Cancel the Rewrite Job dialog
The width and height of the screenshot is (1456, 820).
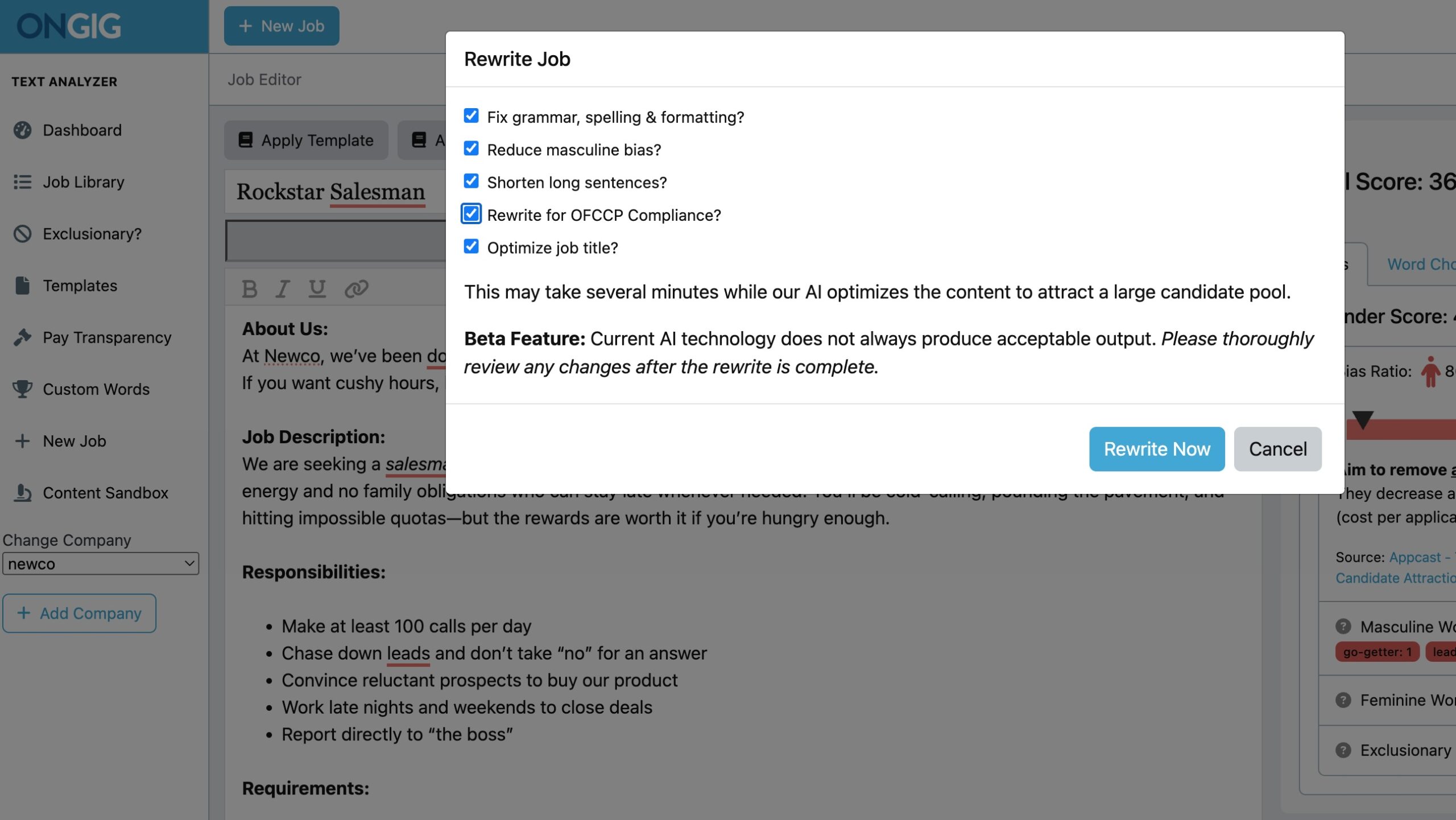(1277, 449)
